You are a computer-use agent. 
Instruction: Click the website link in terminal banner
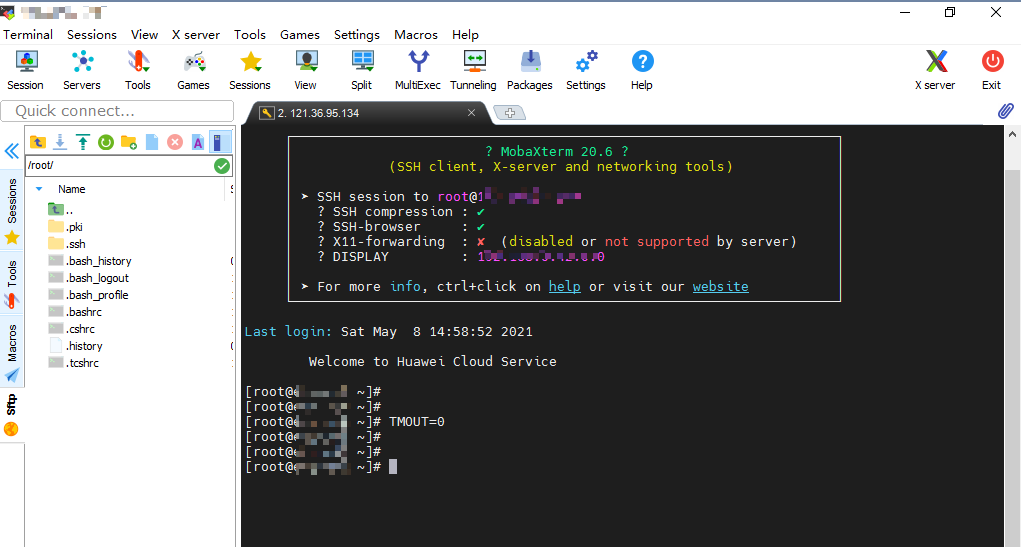(x=720, y=286)
